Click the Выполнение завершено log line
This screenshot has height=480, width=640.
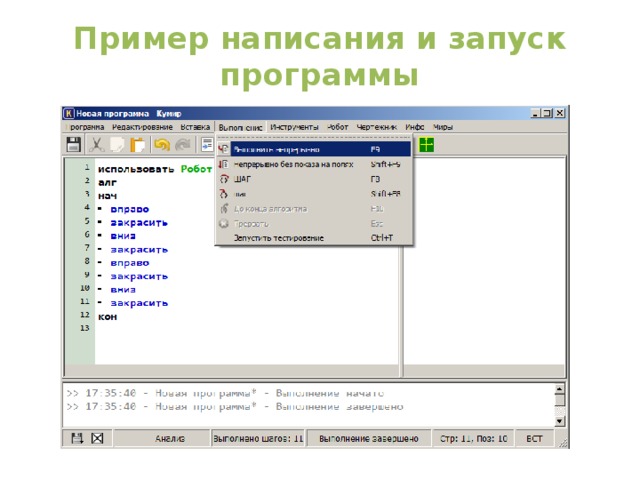235,407
